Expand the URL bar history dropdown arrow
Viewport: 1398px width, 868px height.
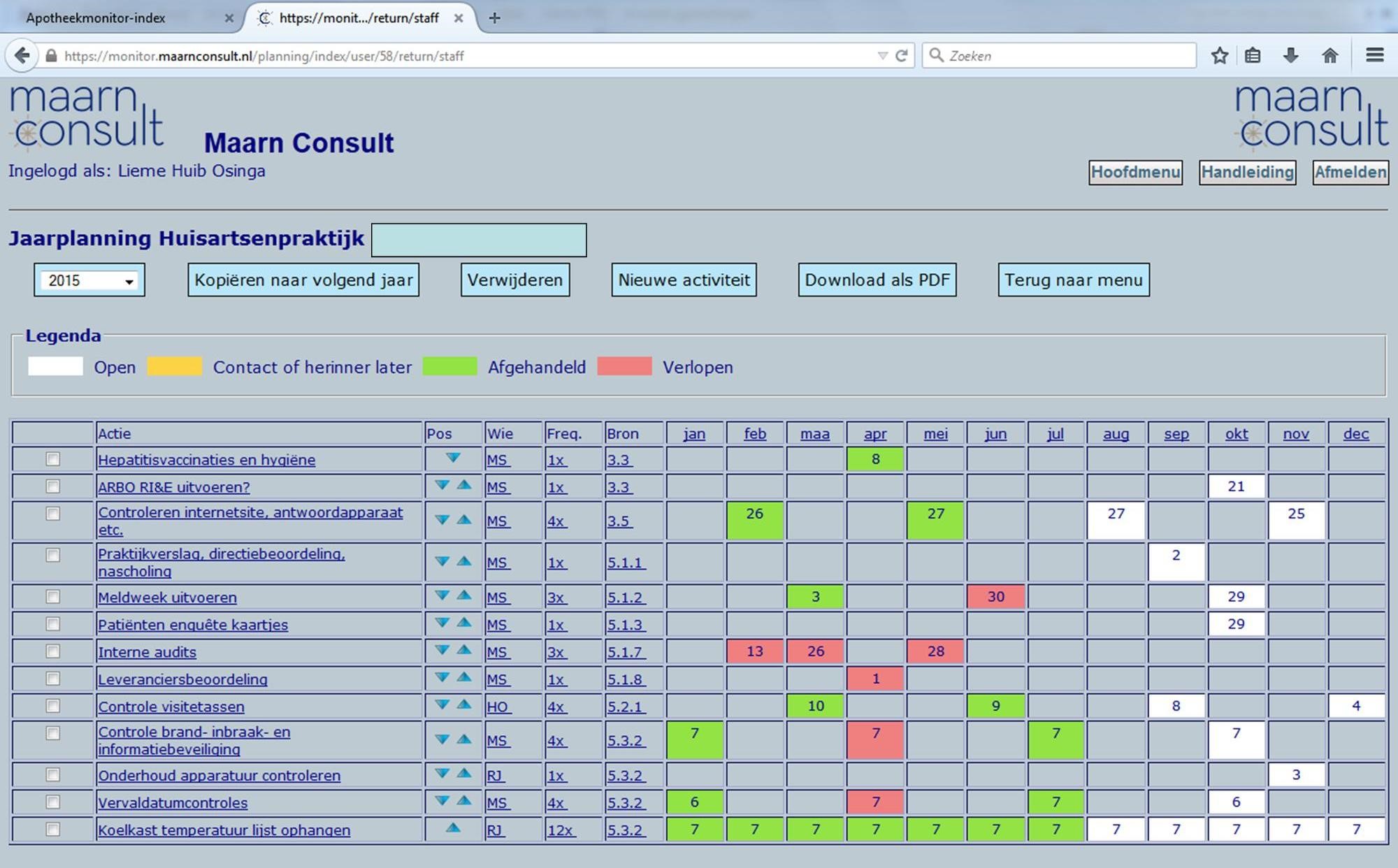tap(882, 55)
